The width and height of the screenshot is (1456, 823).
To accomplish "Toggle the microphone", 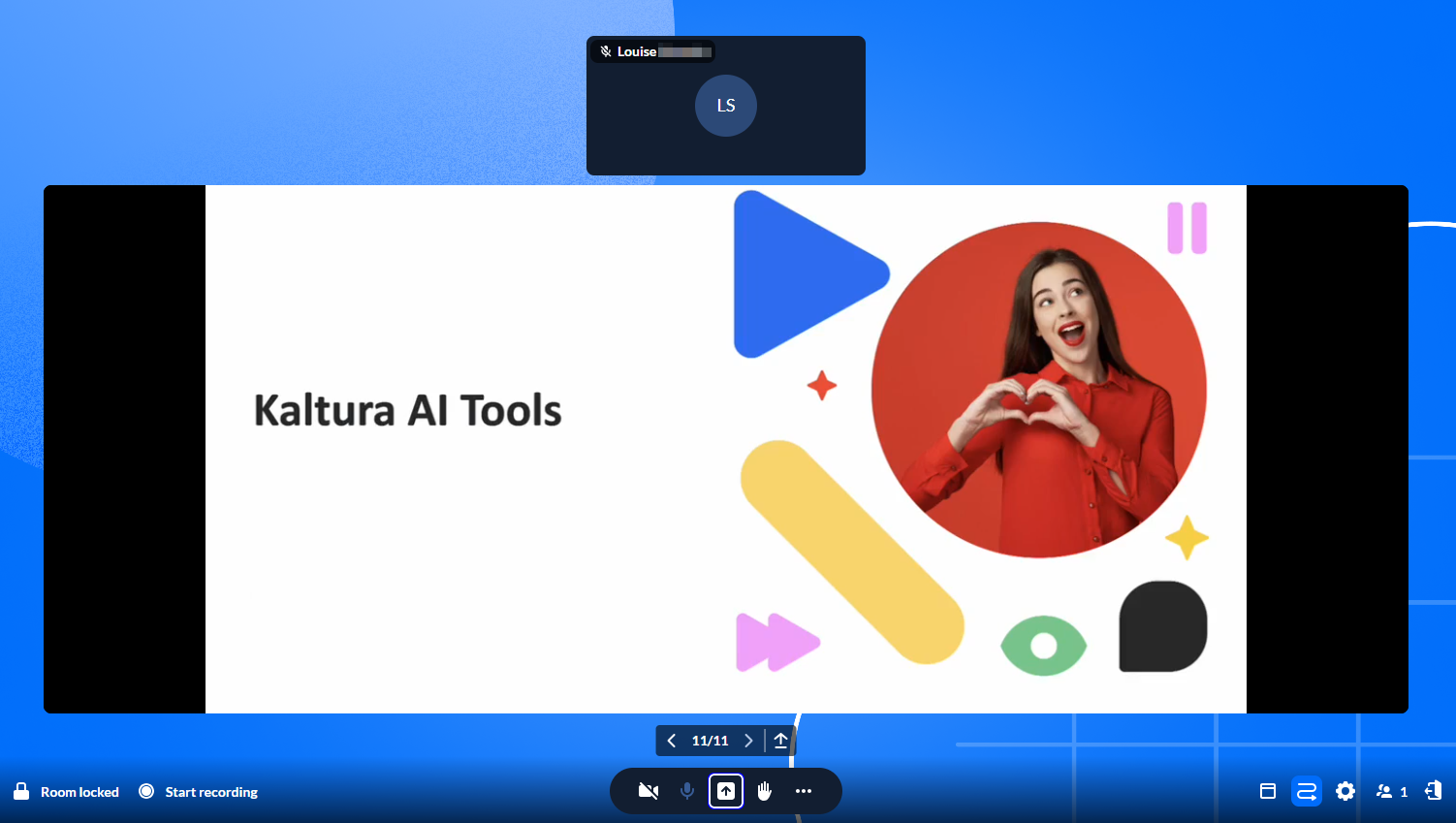I will (687, 791).
